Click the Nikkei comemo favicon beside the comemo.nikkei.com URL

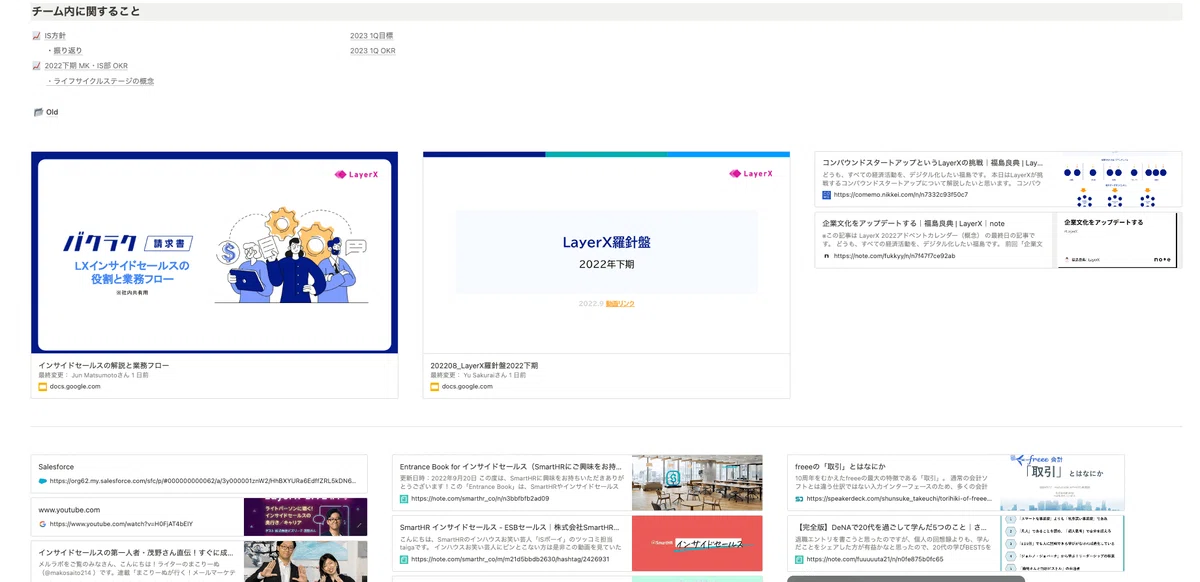827,195
